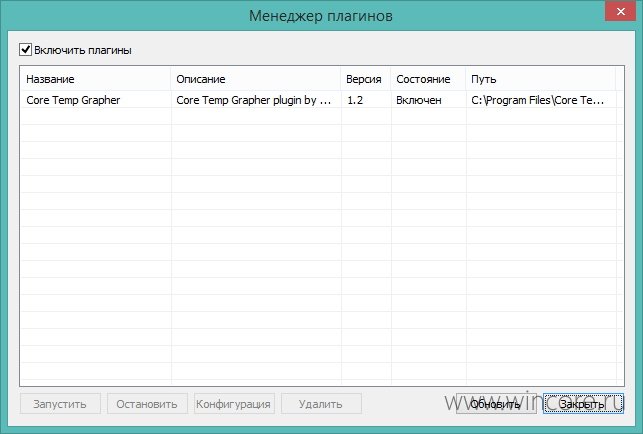
Task: Click the C:\Program Files path cell
Action: click(x=537, y=100)
